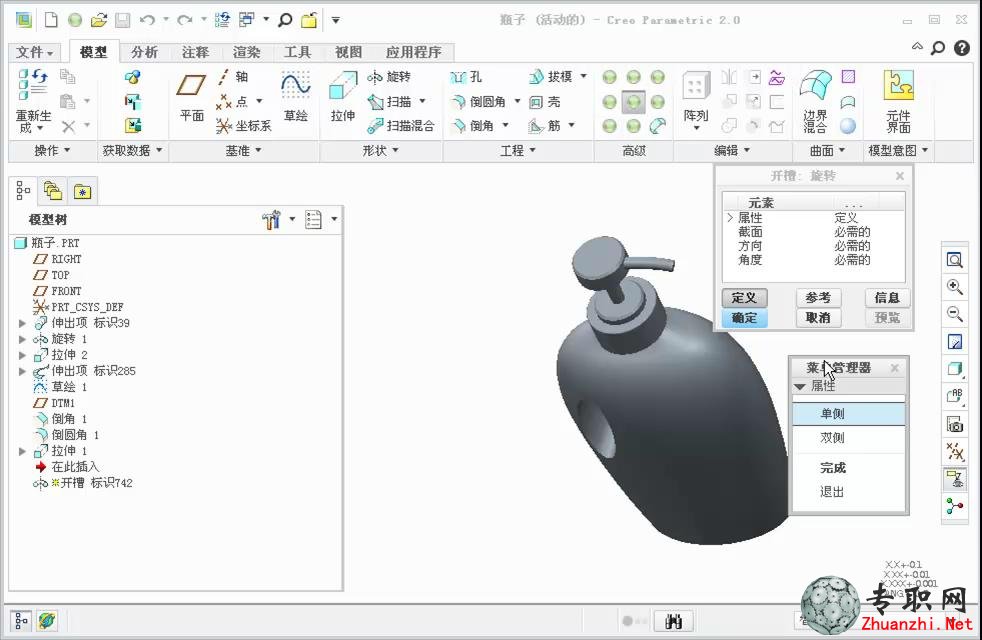Click the 确定 button in the dialog
Screen dimensions: 982x640
pyautogui.click(x=744, y=318)
